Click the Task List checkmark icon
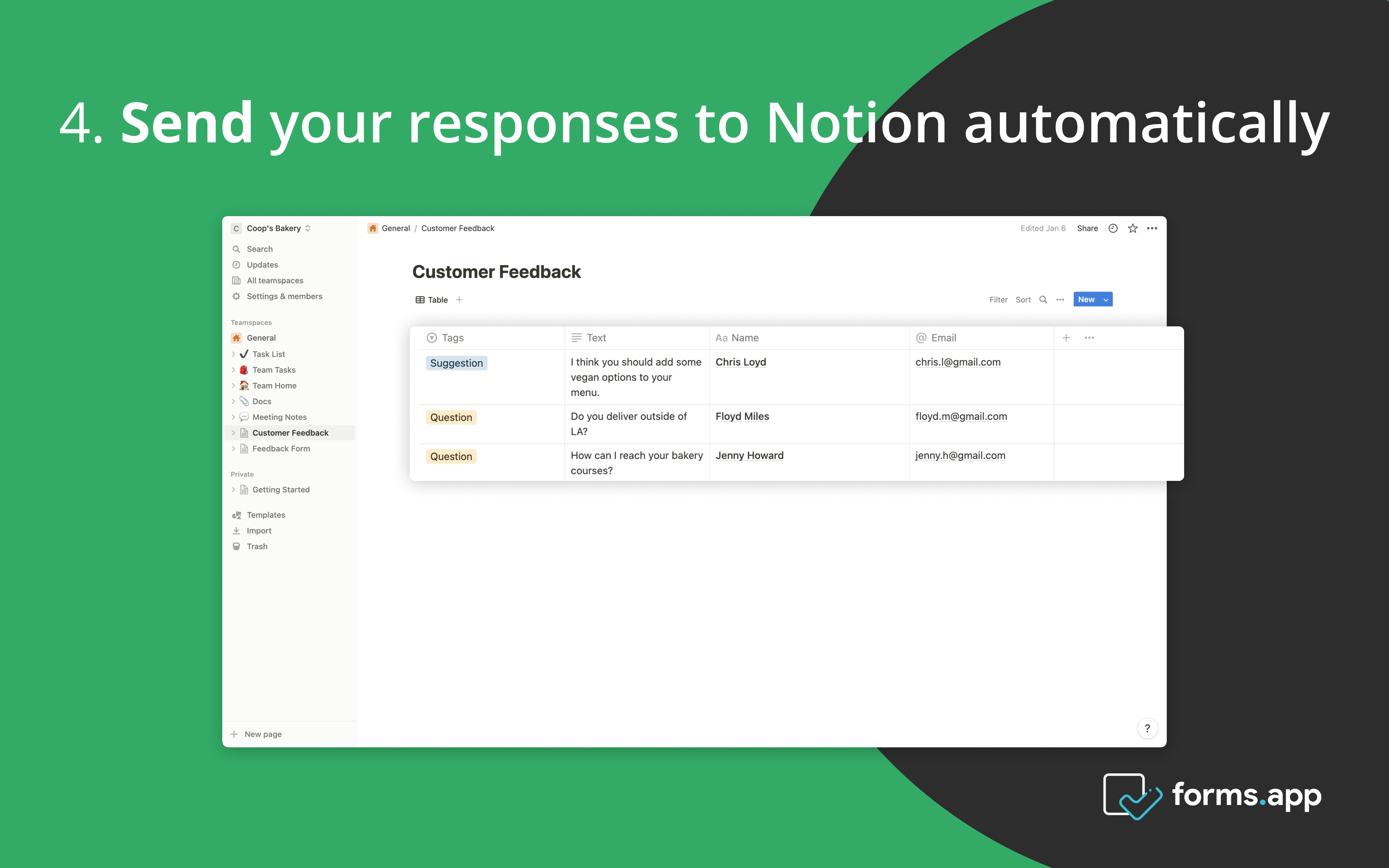This screenshot has width=1389, height=868. click(244, 354)
